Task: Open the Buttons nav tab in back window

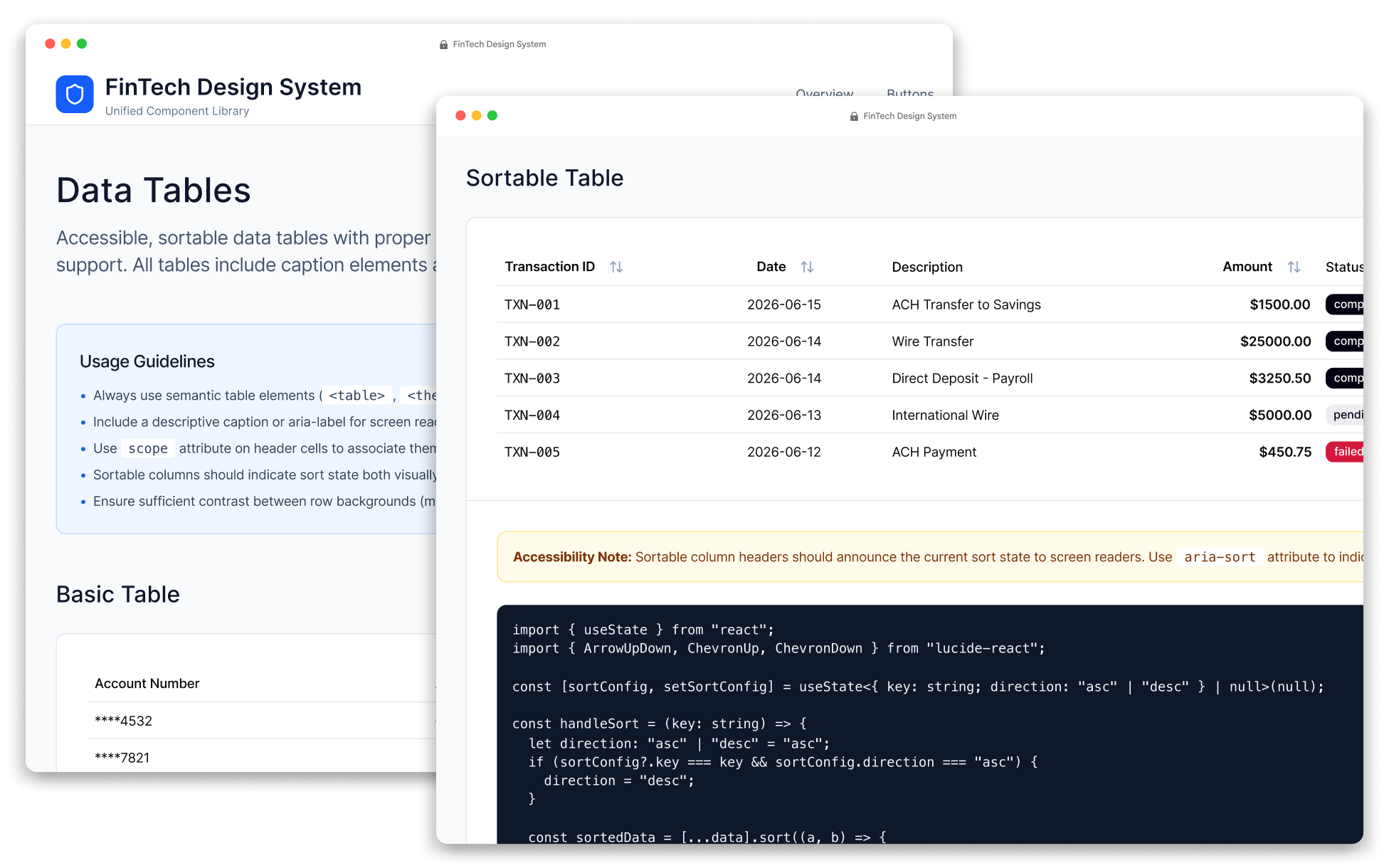Action: coord(909,92)
